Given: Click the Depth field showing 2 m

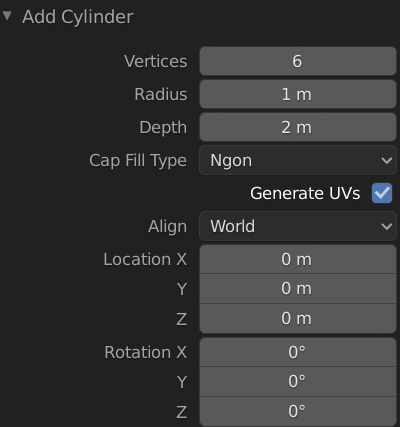Looking at the screenshot, I should click(x=298, y=127).
